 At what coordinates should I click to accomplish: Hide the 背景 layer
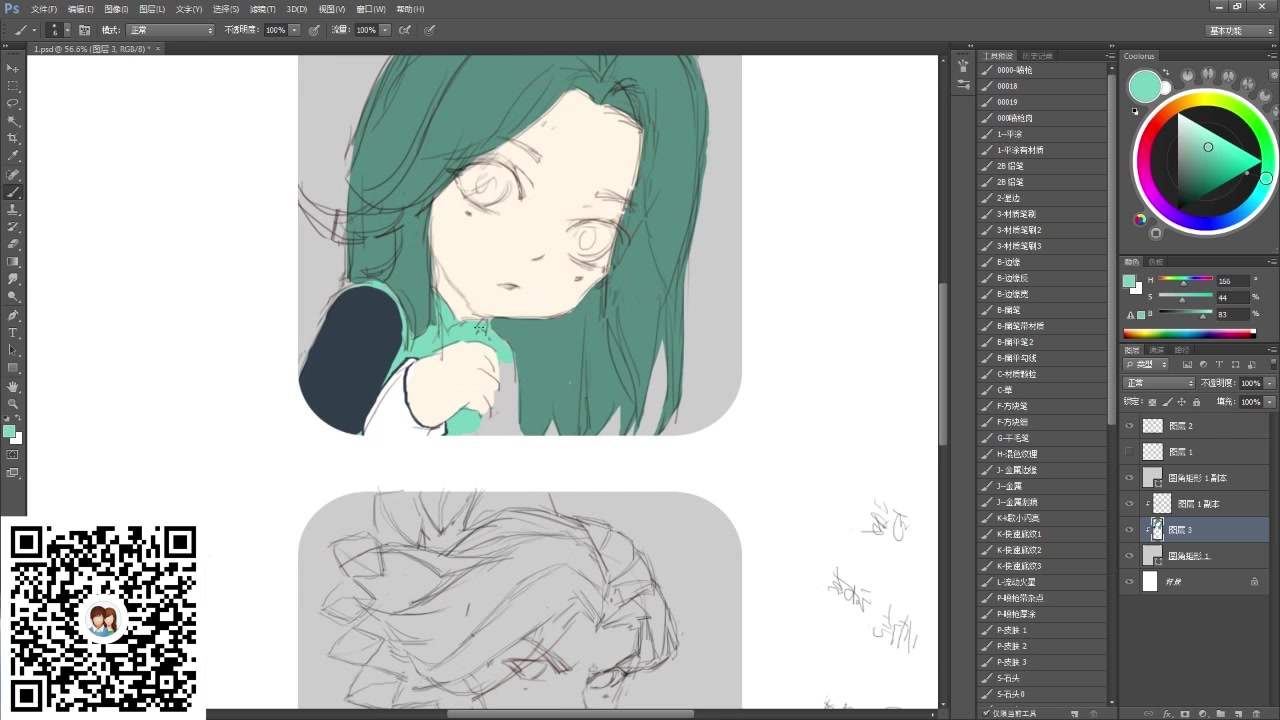point(1129,582)
